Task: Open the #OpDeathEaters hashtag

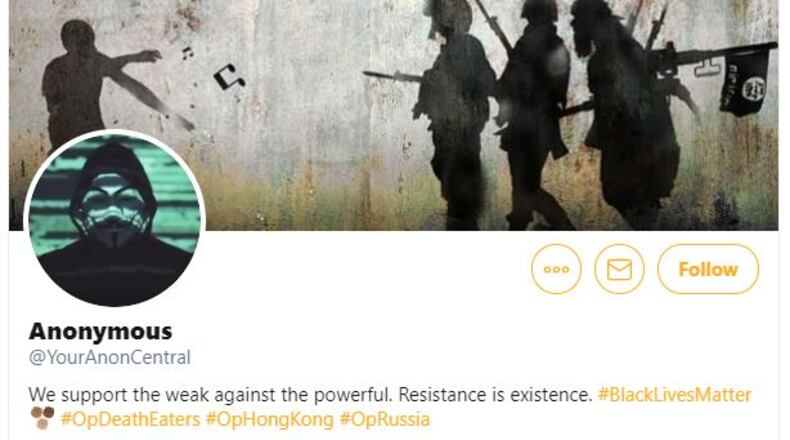Action: pos(130,419)
